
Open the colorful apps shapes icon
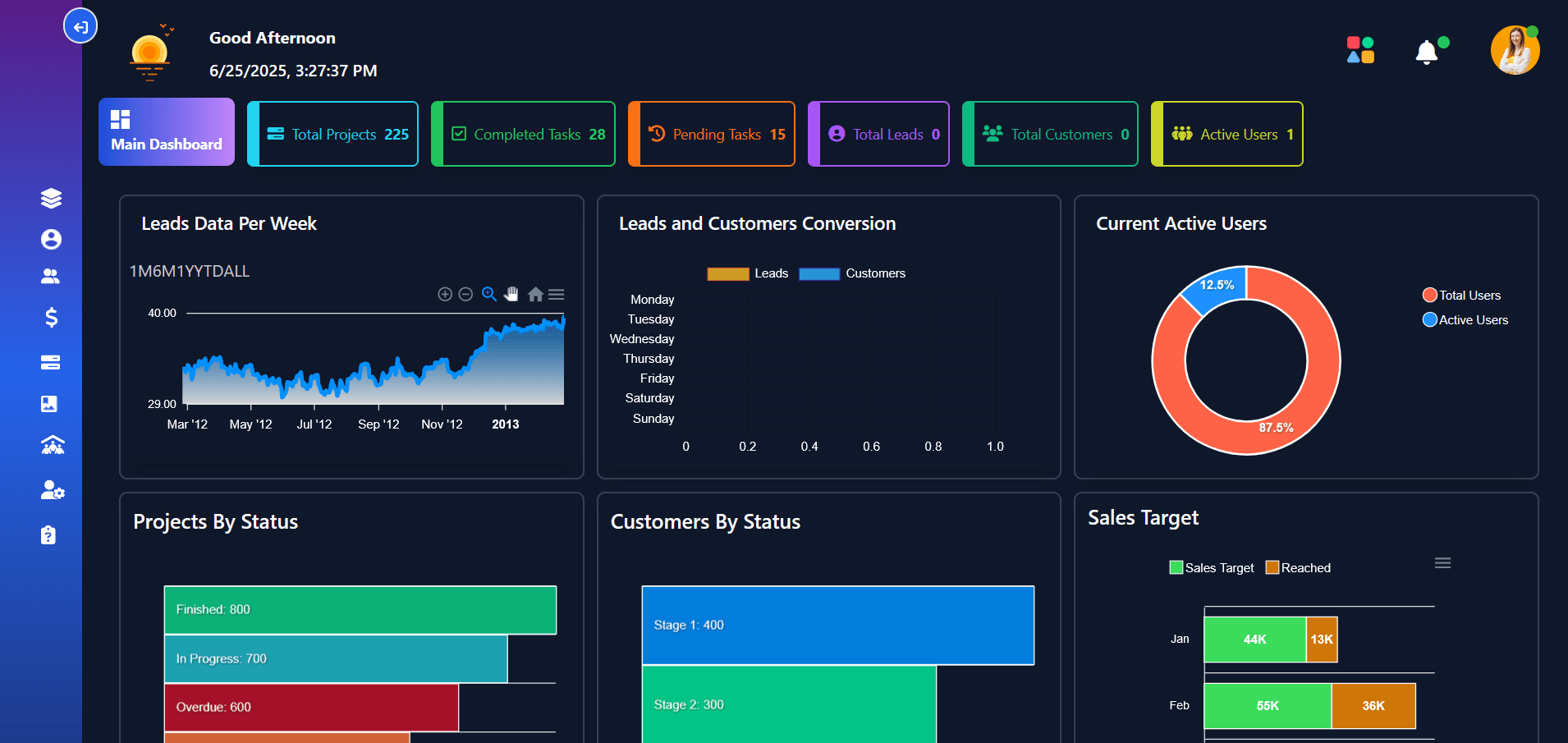[1360, 49]
